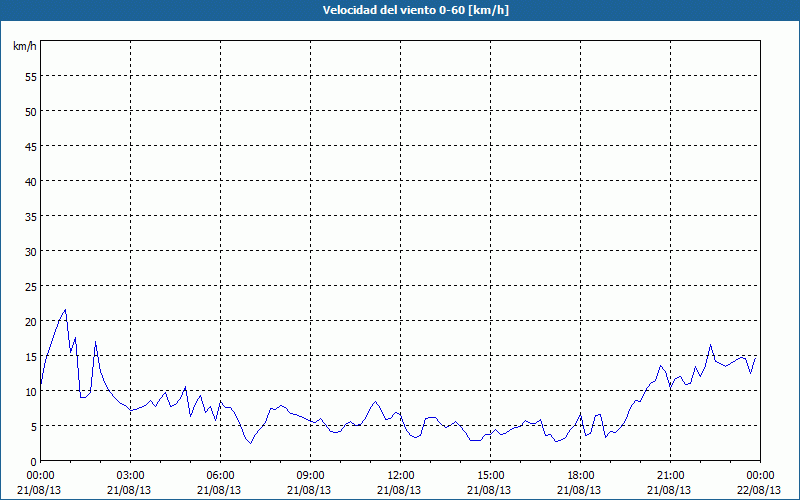Click the '55' y-axis label
The width and height of the screenshot is (800, 500).
coord(31,77)
